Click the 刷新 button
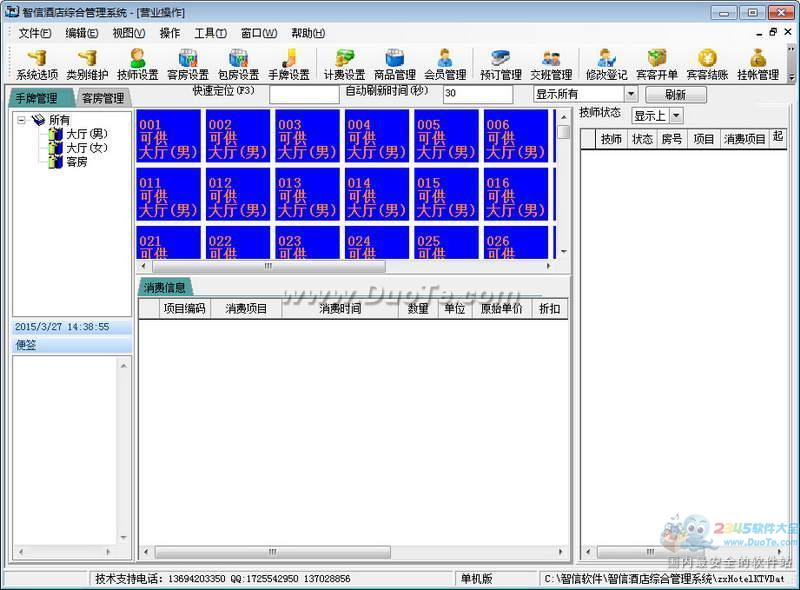 pos(675,95)
